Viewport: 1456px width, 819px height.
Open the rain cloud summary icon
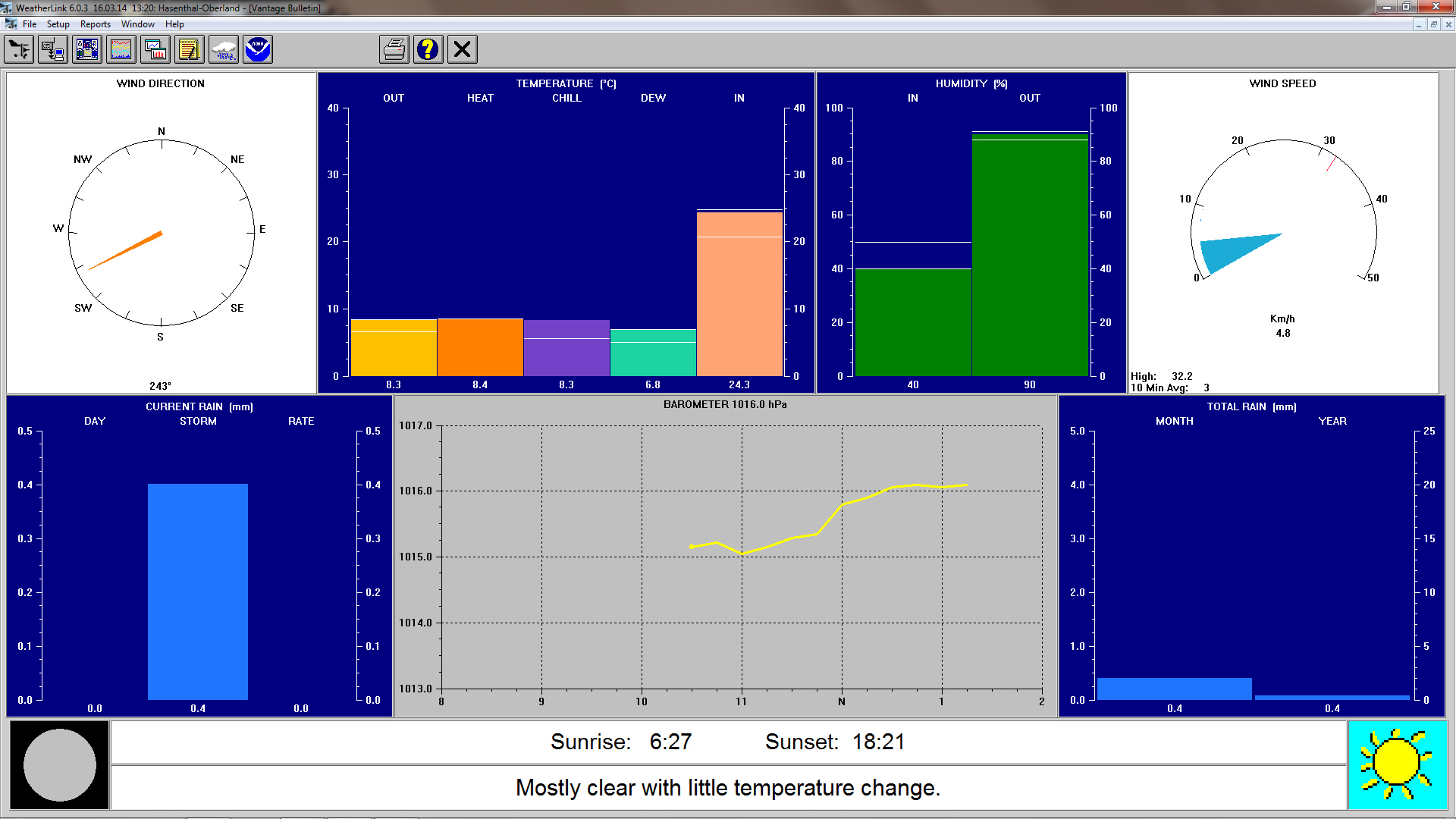pyautogui.click(x=224, y=50)
